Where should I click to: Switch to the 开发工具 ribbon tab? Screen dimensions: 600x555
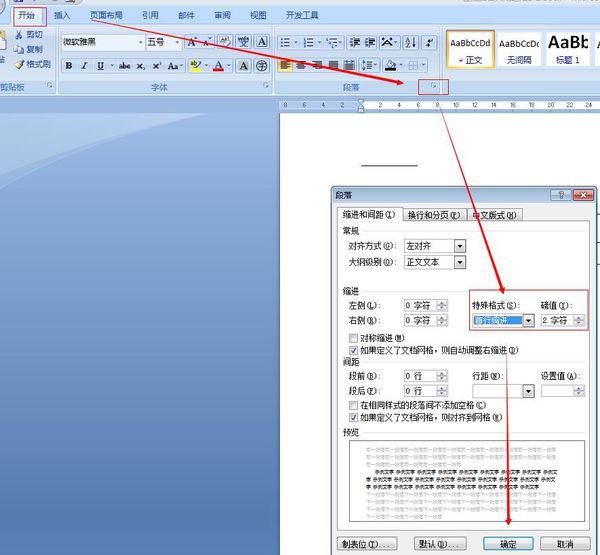point(302,15)
